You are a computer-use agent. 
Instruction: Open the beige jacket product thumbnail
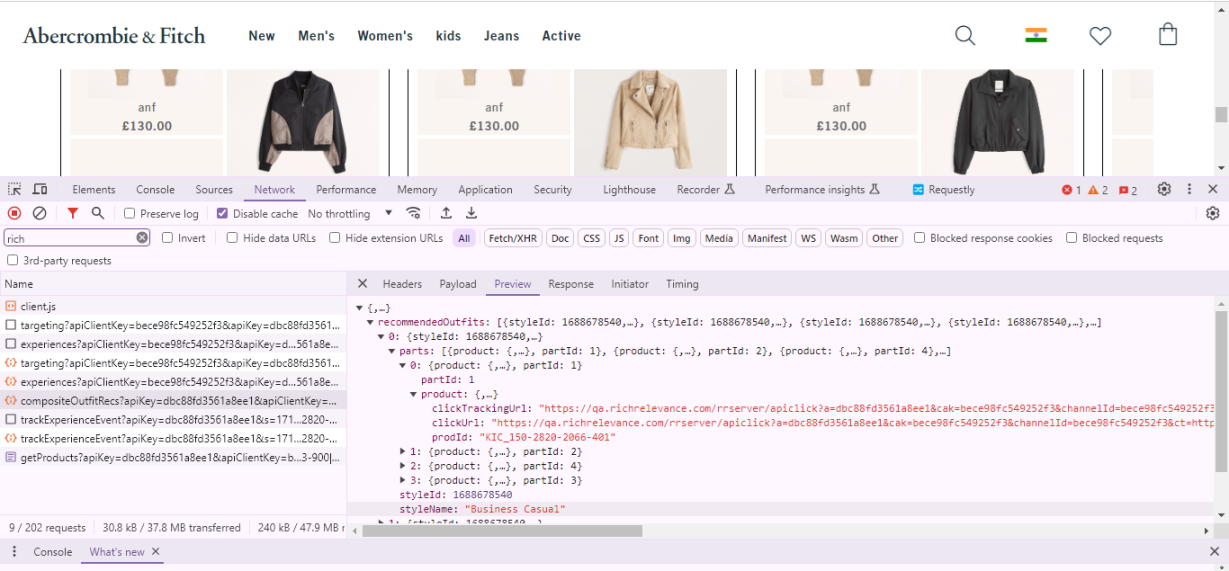(x=650, y=122)
